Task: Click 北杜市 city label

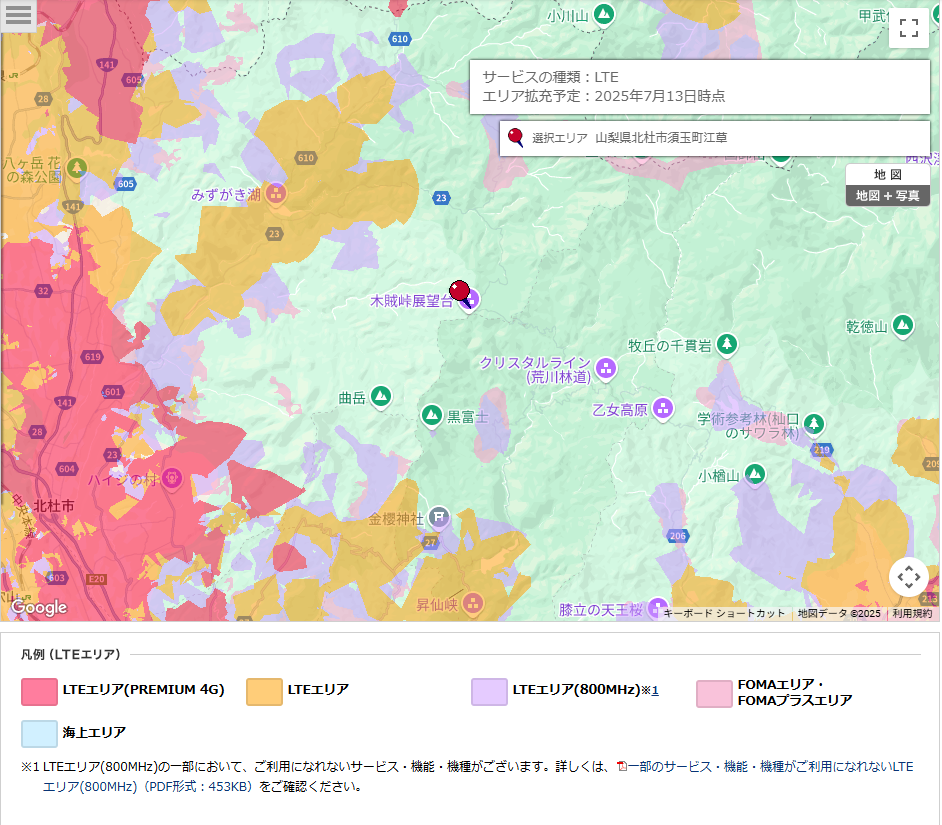Action: pyautogui.click(x=53, y=506)
